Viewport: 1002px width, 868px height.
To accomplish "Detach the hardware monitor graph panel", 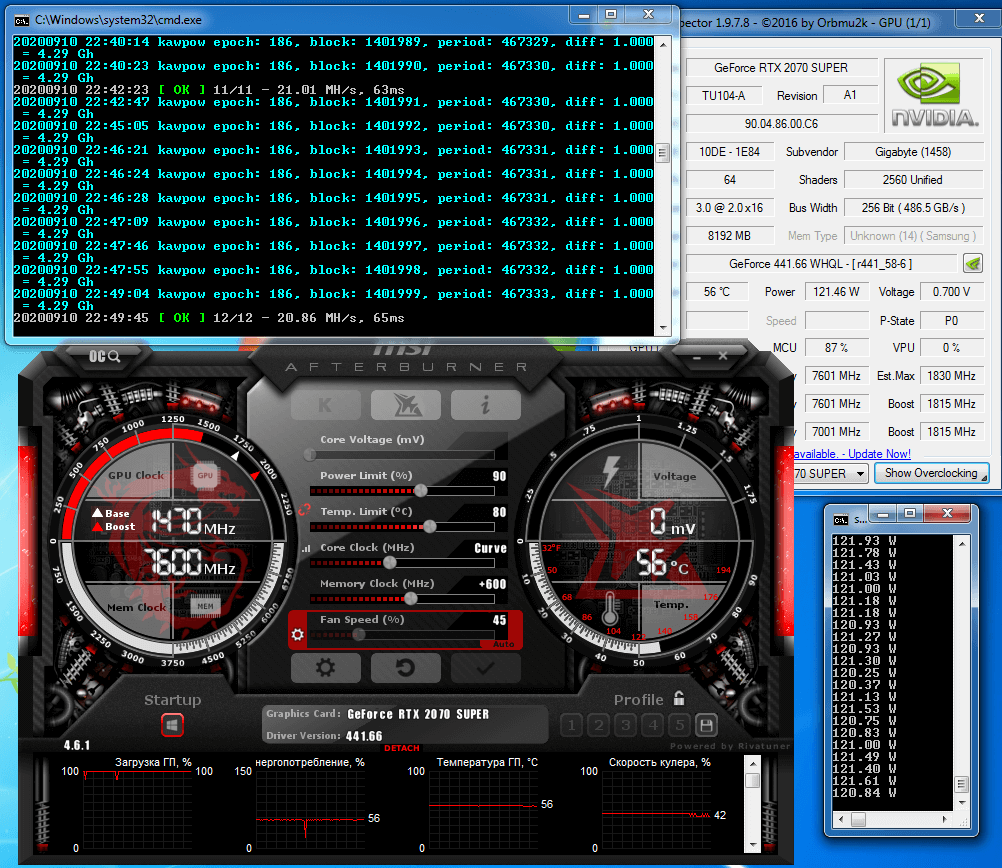I will tap(401, 748).
